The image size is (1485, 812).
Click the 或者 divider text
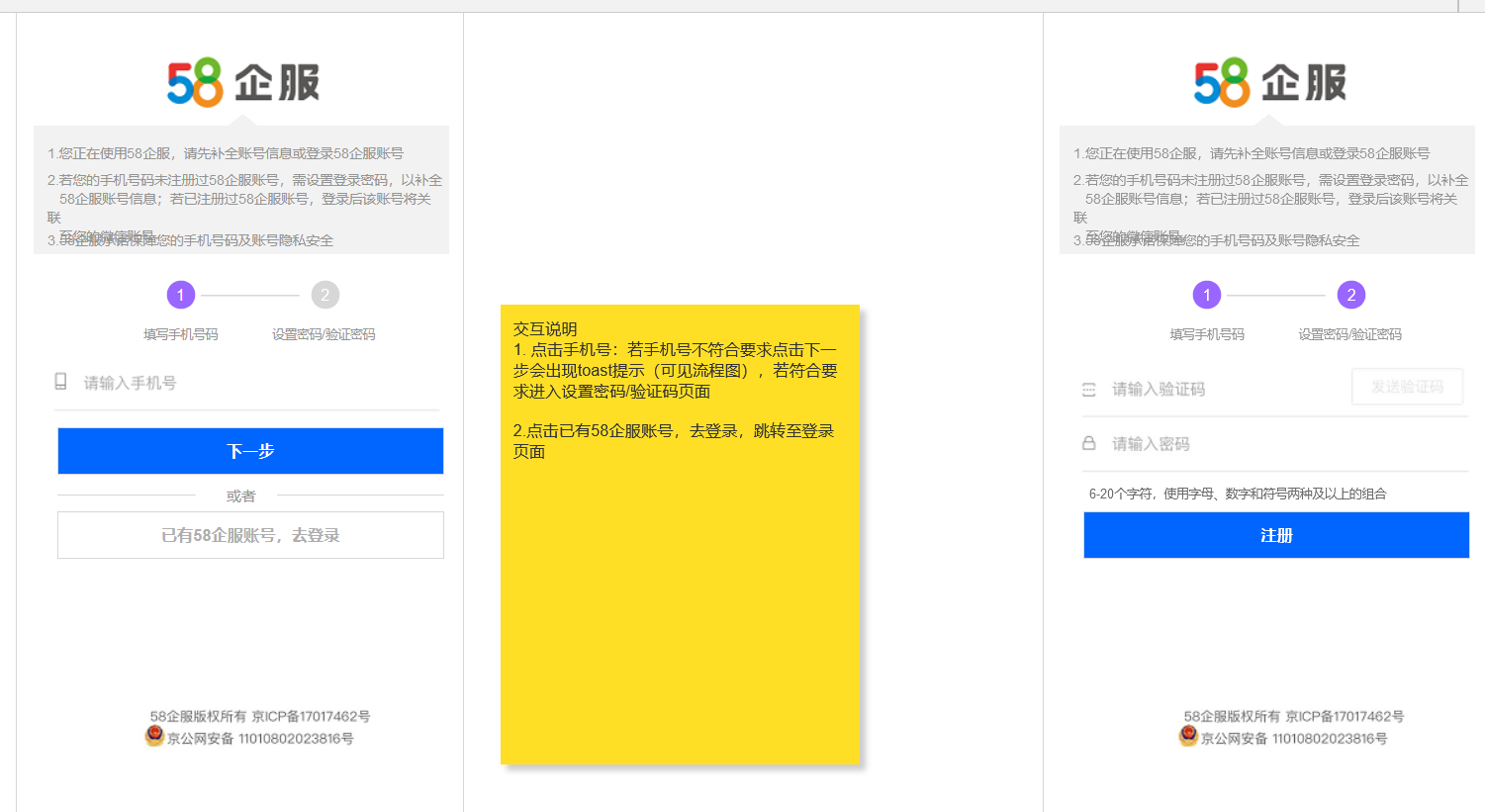click(x=241, y=496)
